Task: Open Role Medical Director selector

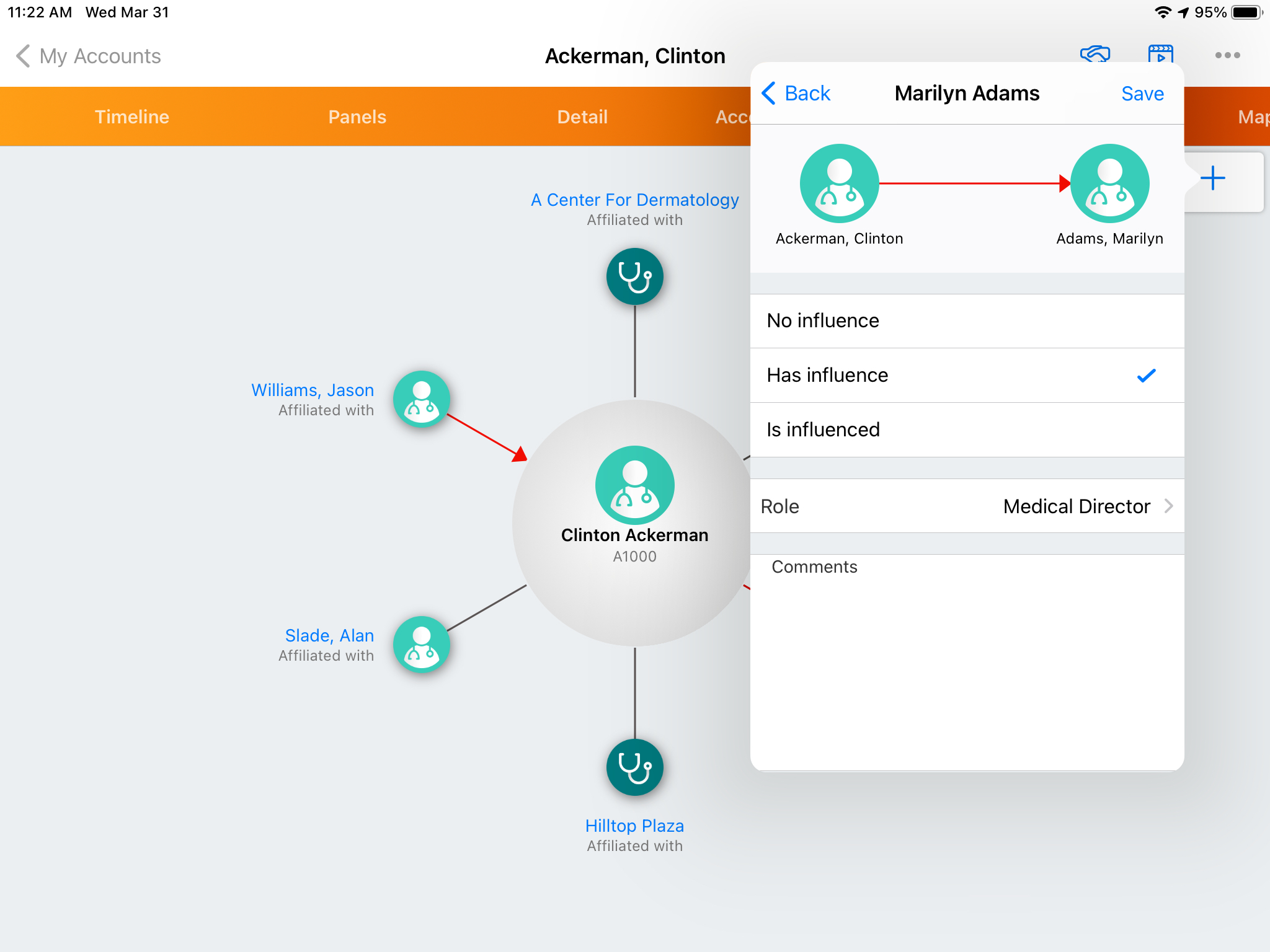Action: [x=966, y=506]
